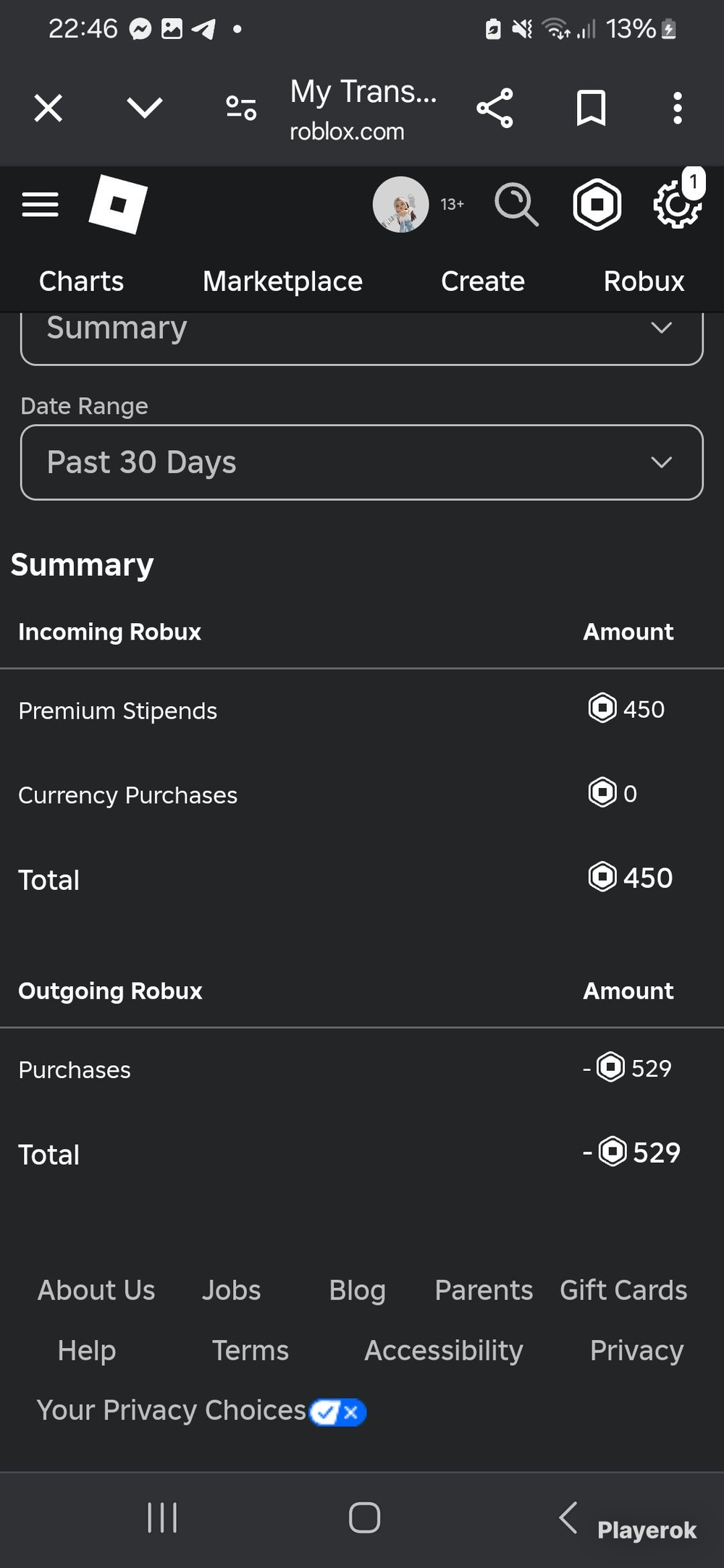The height and width of the screenshot is (1568, 724).
Task: Open browser site settings tune icon
Action: pos(241,109)
